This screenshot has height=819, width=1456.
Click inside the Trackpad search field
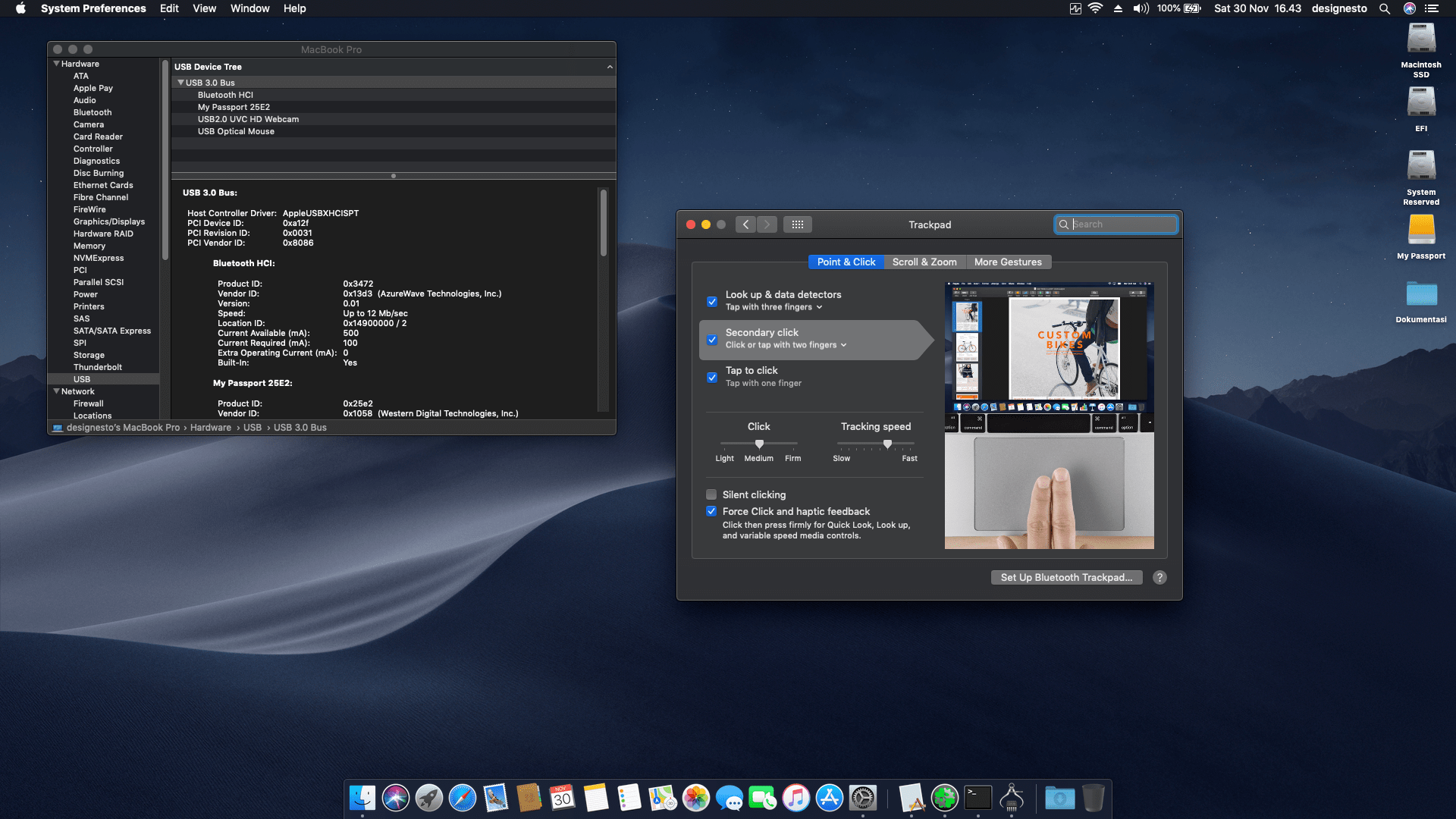click(x=1116, y=224)
